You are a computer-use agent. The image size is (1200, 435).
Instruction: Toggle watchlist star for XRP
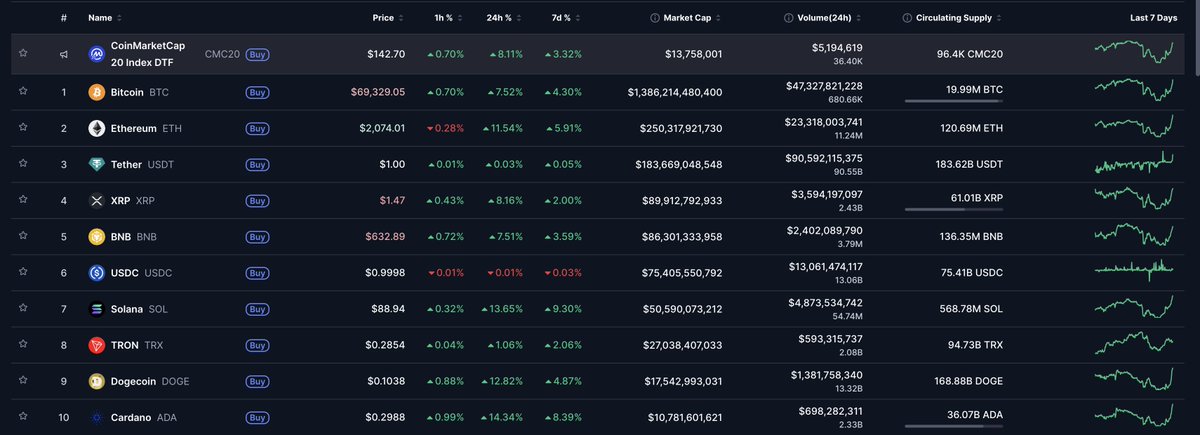point(23,200)
